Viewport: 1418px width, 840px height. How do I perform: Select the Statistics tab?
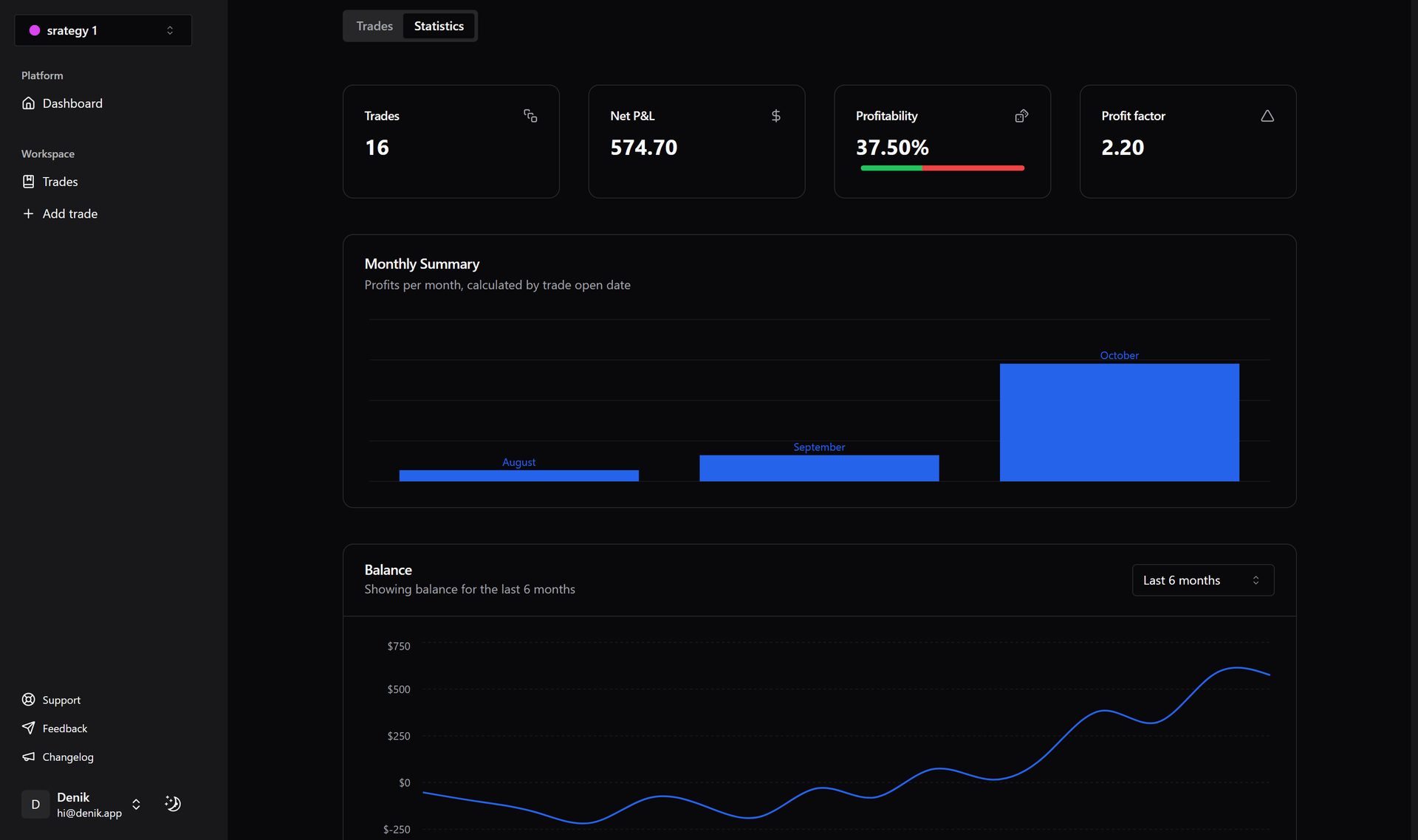tap(439, 26)
